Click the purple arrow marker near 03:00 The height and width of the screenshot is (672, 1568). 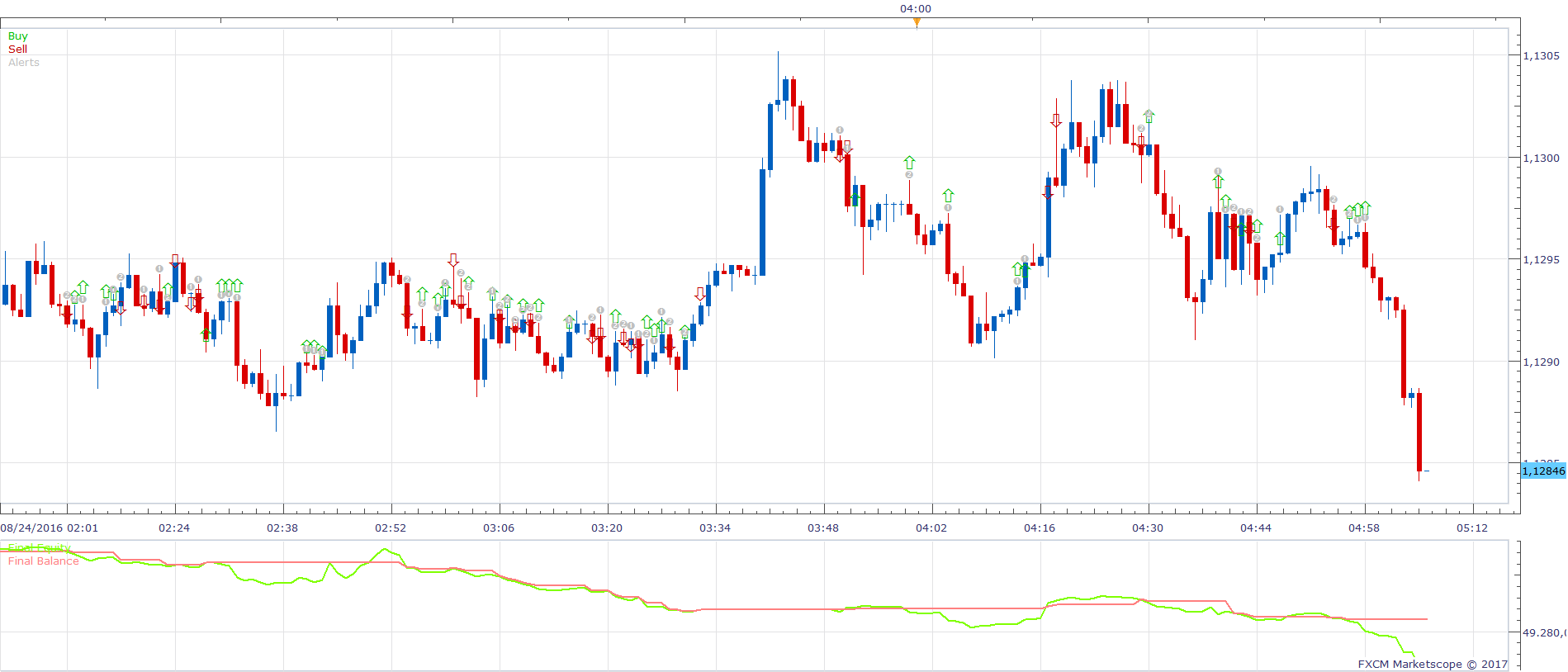[453, 260]
